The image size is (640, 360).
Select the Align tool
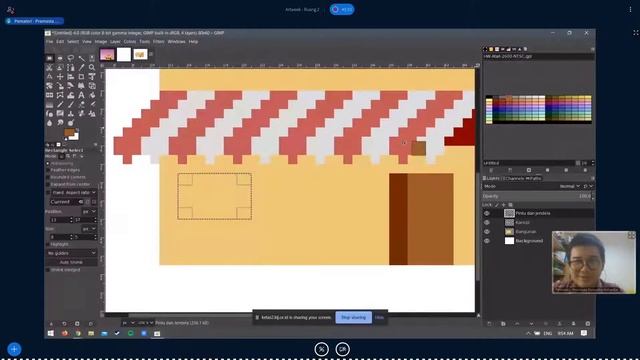click(x=71, y=76)
